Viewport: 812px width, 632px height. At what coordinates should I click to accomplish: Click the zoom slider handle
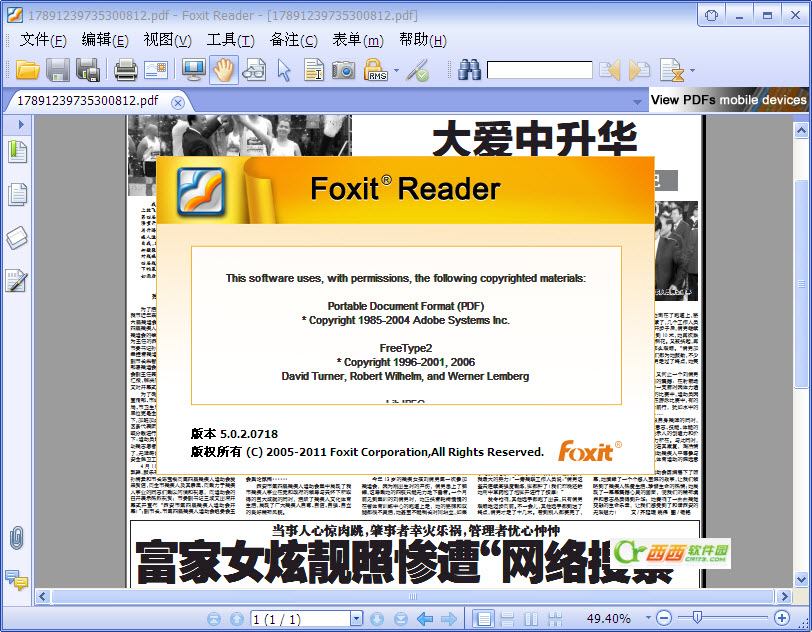697,617
